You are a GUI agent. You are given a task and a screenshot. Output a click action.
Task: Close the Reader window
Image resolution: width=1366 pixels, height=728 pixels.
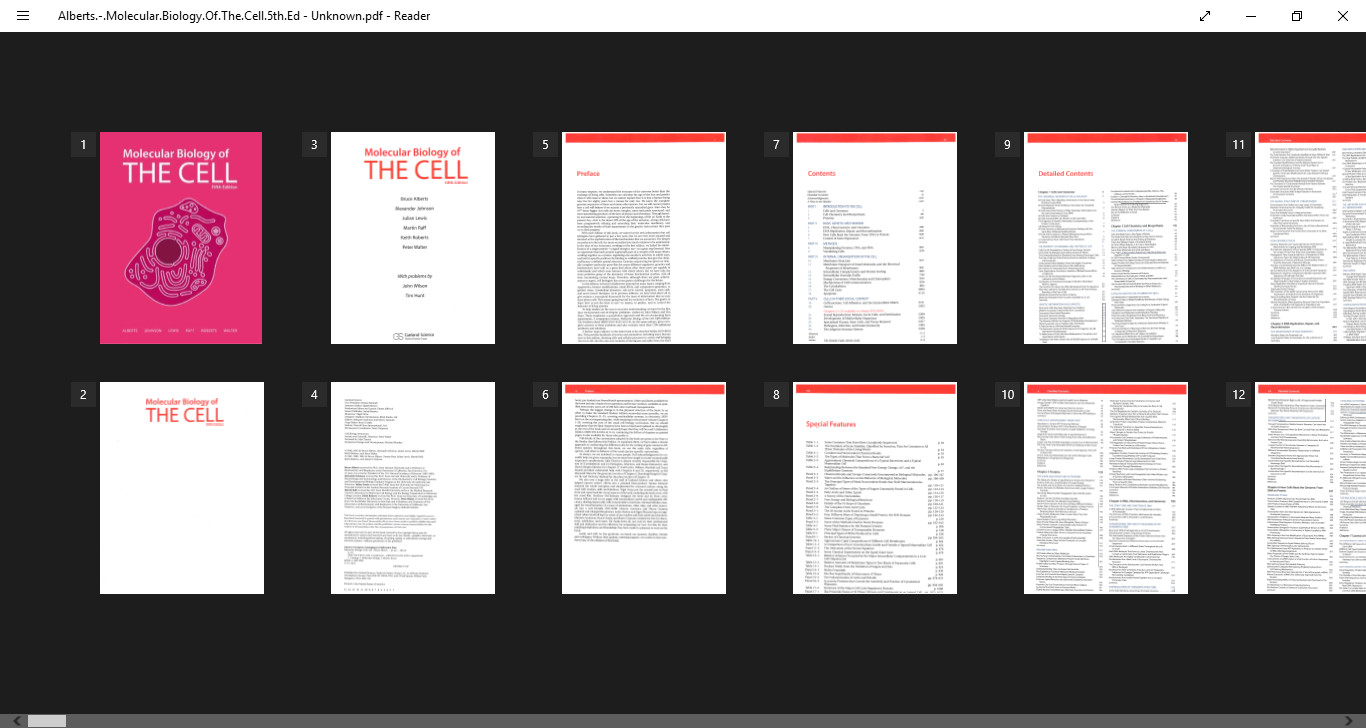(1343, 16)
